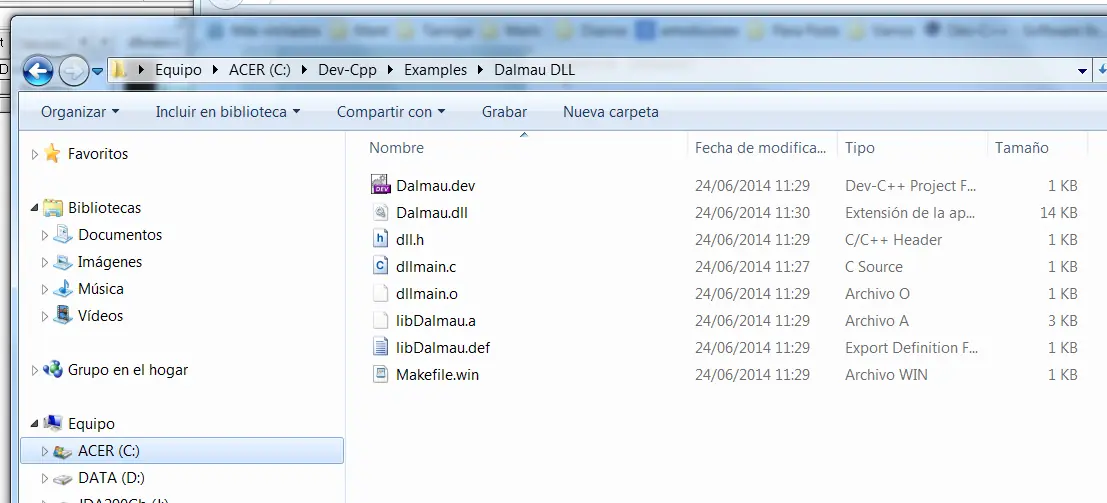Screen dimensions: 1107x503
Task: Click the libDalmau.def file name
Action: [x=443, y=348]
